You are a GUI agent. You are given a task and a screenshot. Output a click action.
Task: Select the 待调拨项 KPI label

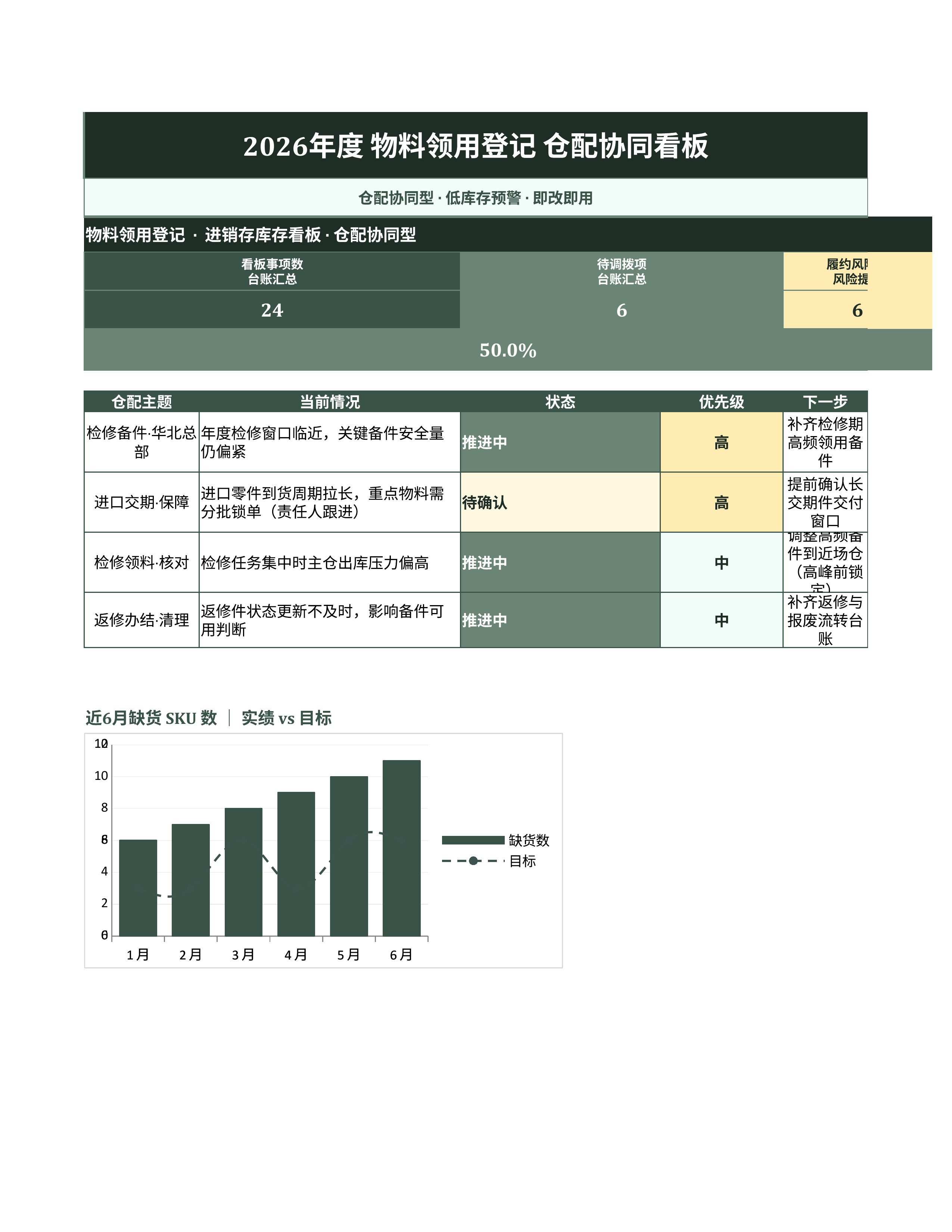(x=622, y=271)
